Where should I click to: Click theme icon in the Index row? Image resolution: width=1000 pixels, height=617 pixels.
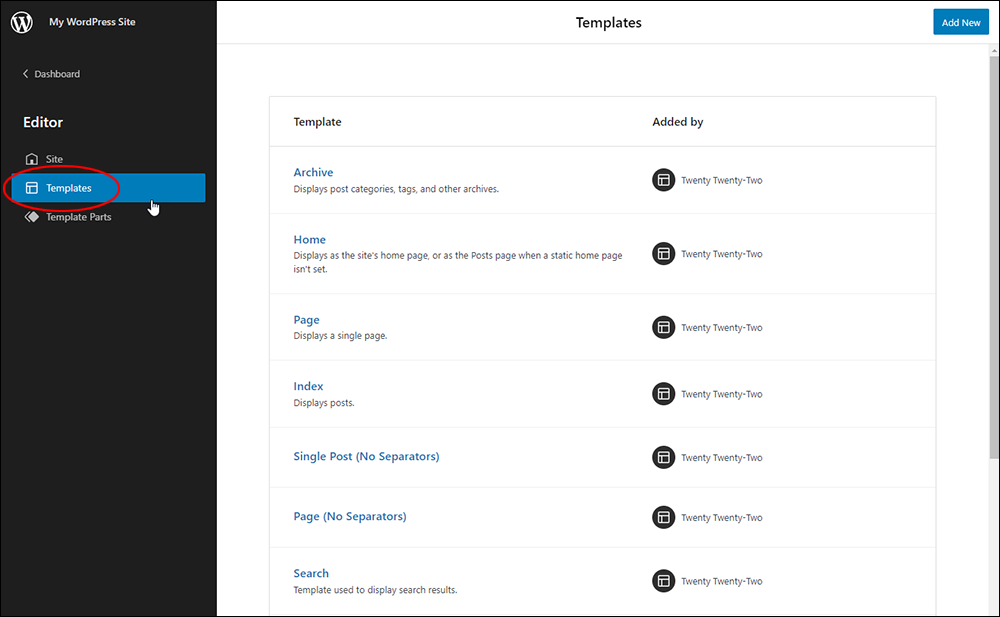click(x=663, y=394)
